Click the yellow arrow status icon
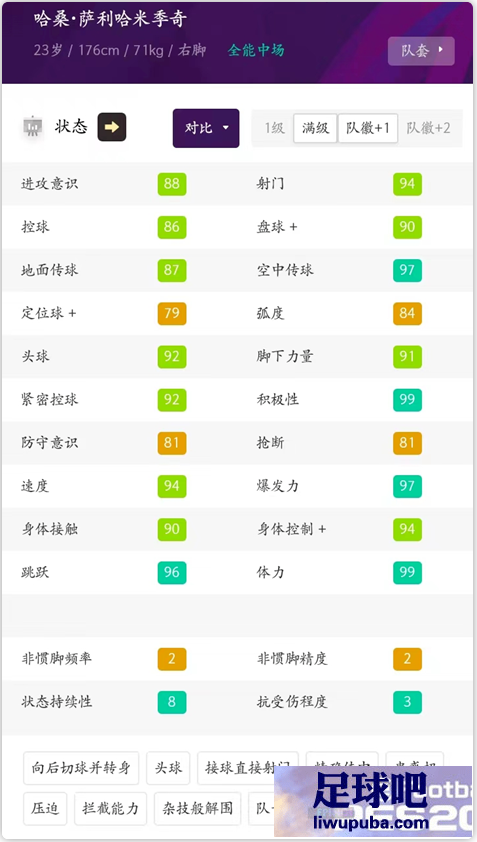Image resolution: width=477 pixels, height=842 pixels. point(112,127)
